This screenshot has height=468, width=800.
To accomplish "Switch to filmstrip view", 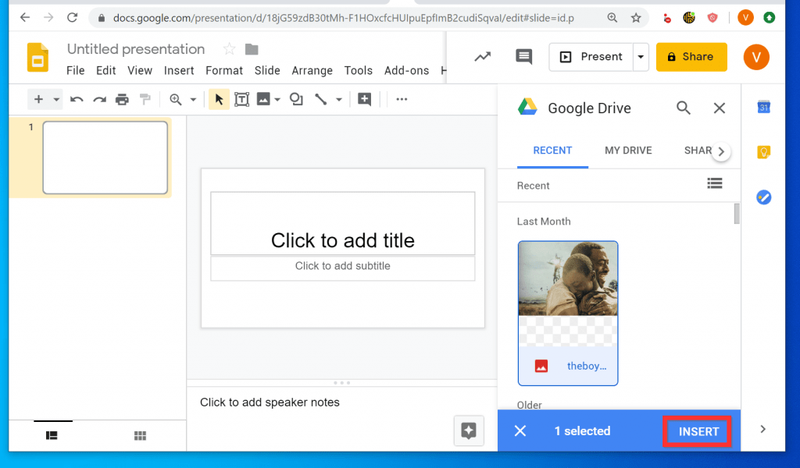I will (52, 435).
